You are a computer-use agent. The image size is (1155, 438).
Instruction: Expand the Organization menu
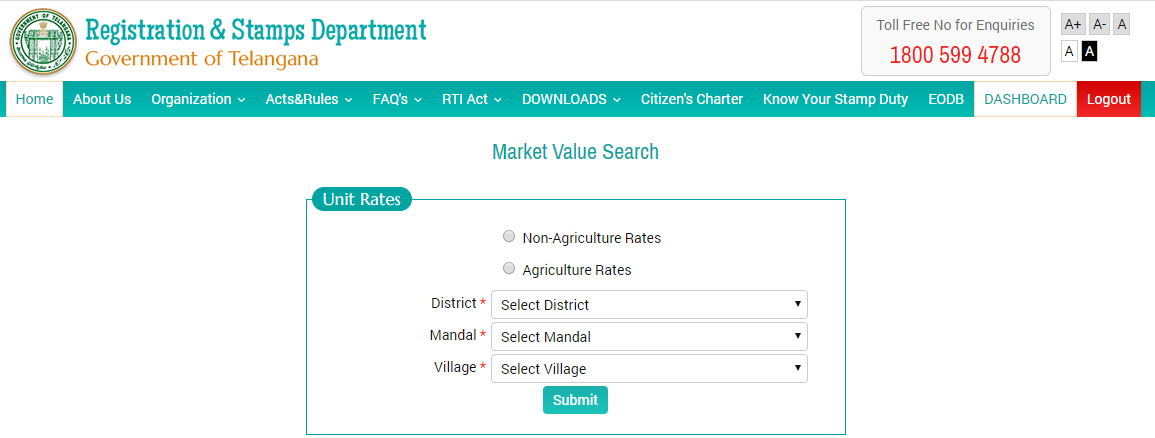click(x=198, y=99)
